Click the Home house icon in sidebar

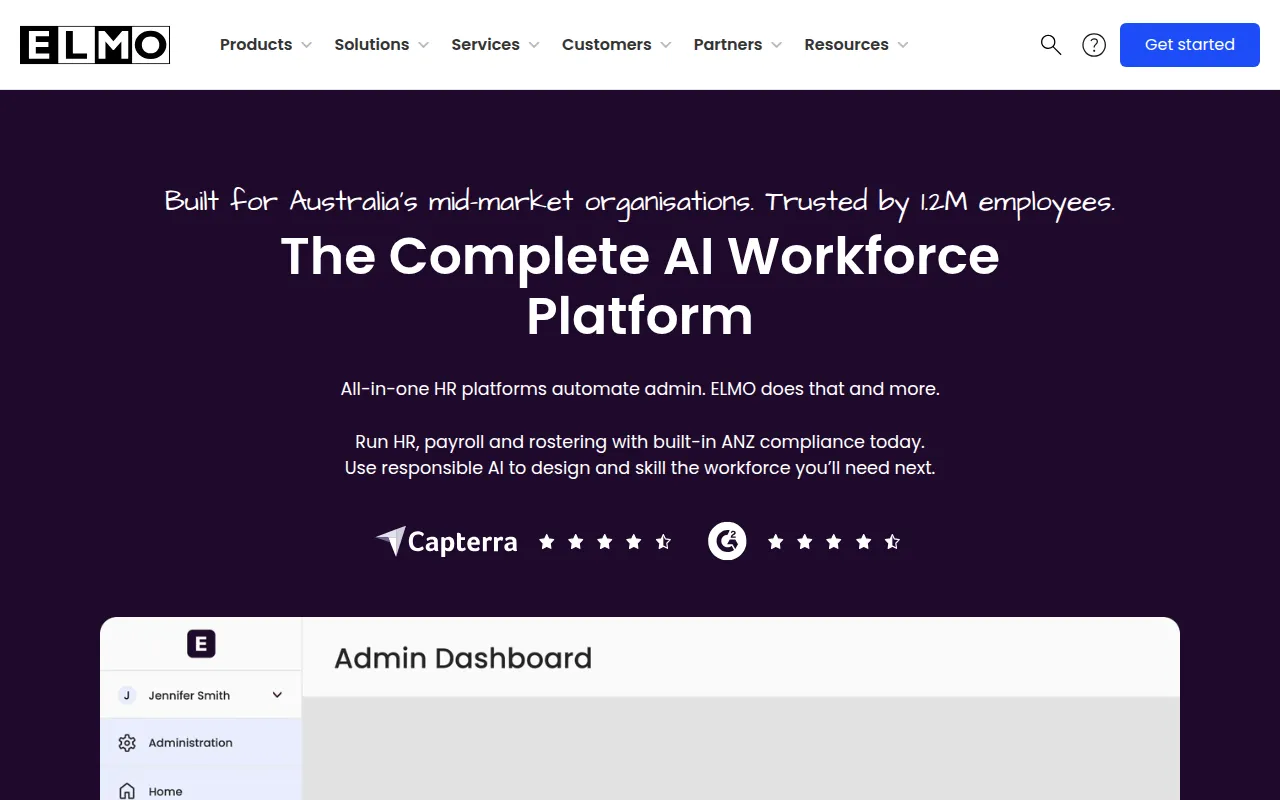click(x=127, y=791)
